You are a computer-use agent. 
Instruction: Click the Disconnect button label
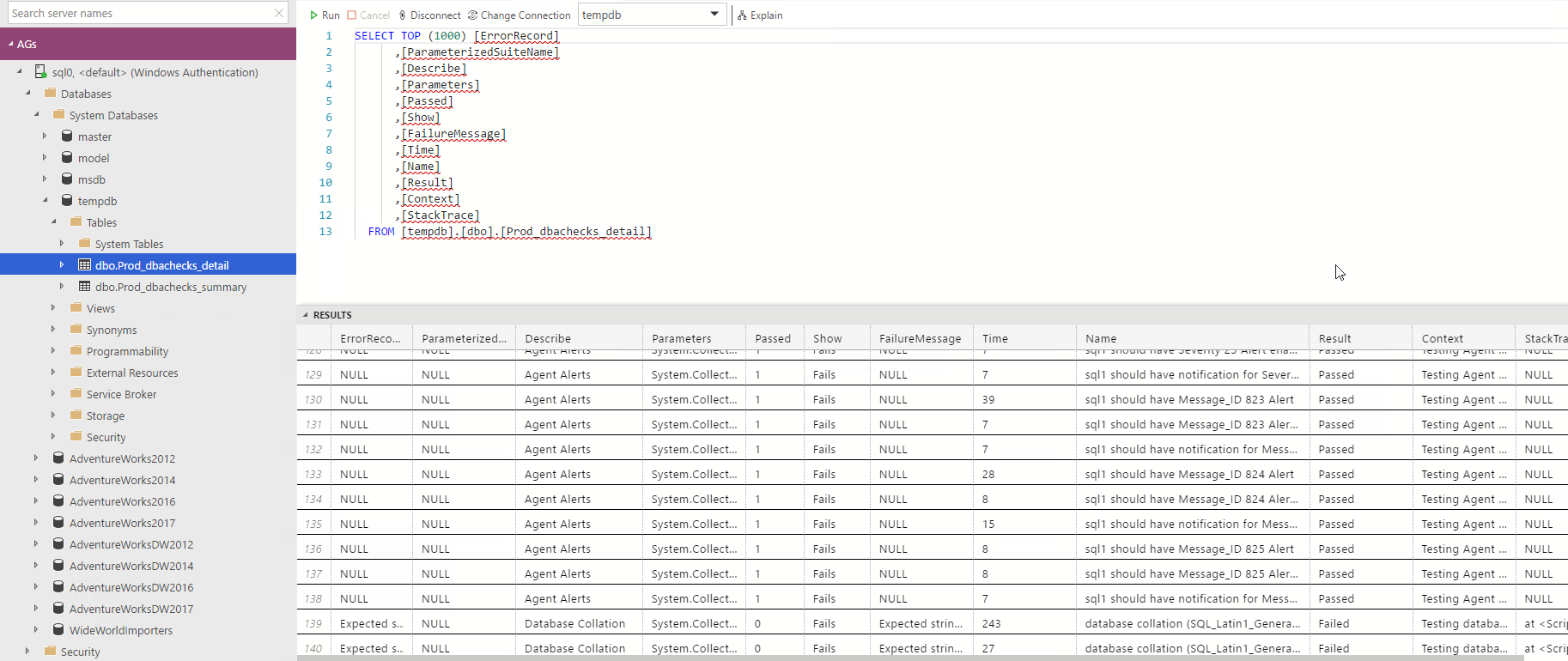[x=435, y=15]
